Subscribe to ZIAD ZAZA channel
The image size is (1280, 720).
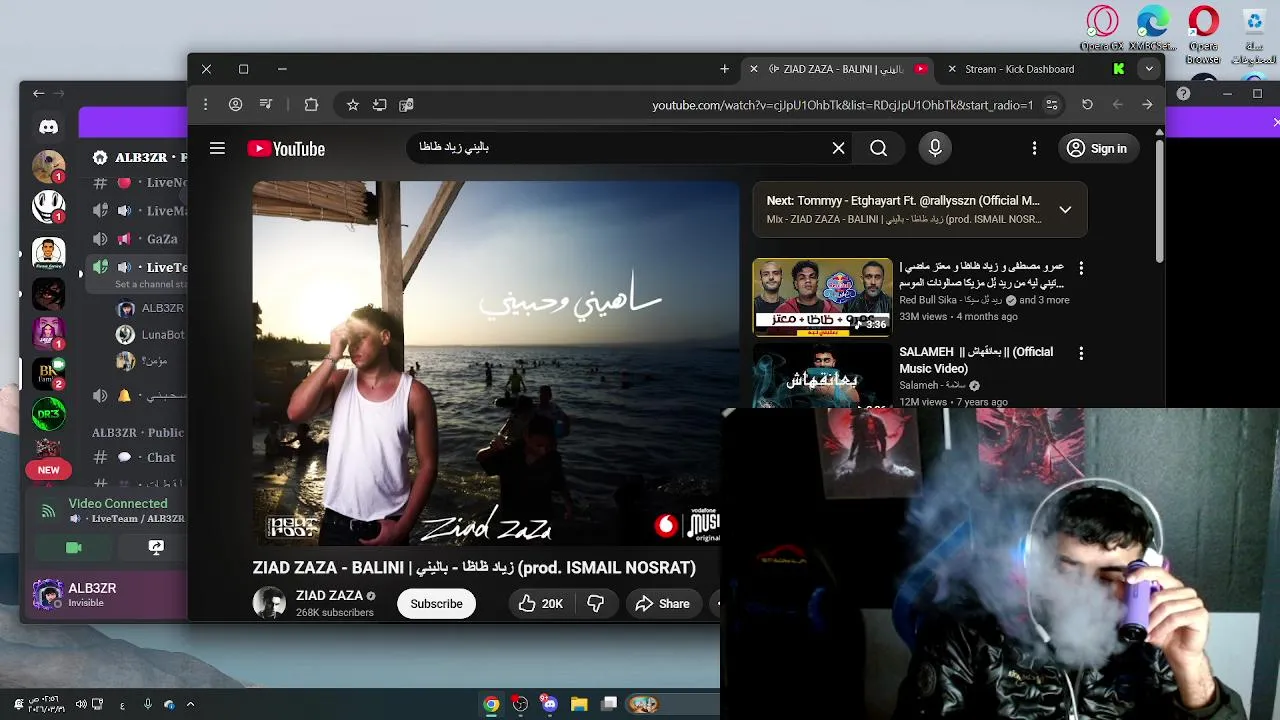436,603
